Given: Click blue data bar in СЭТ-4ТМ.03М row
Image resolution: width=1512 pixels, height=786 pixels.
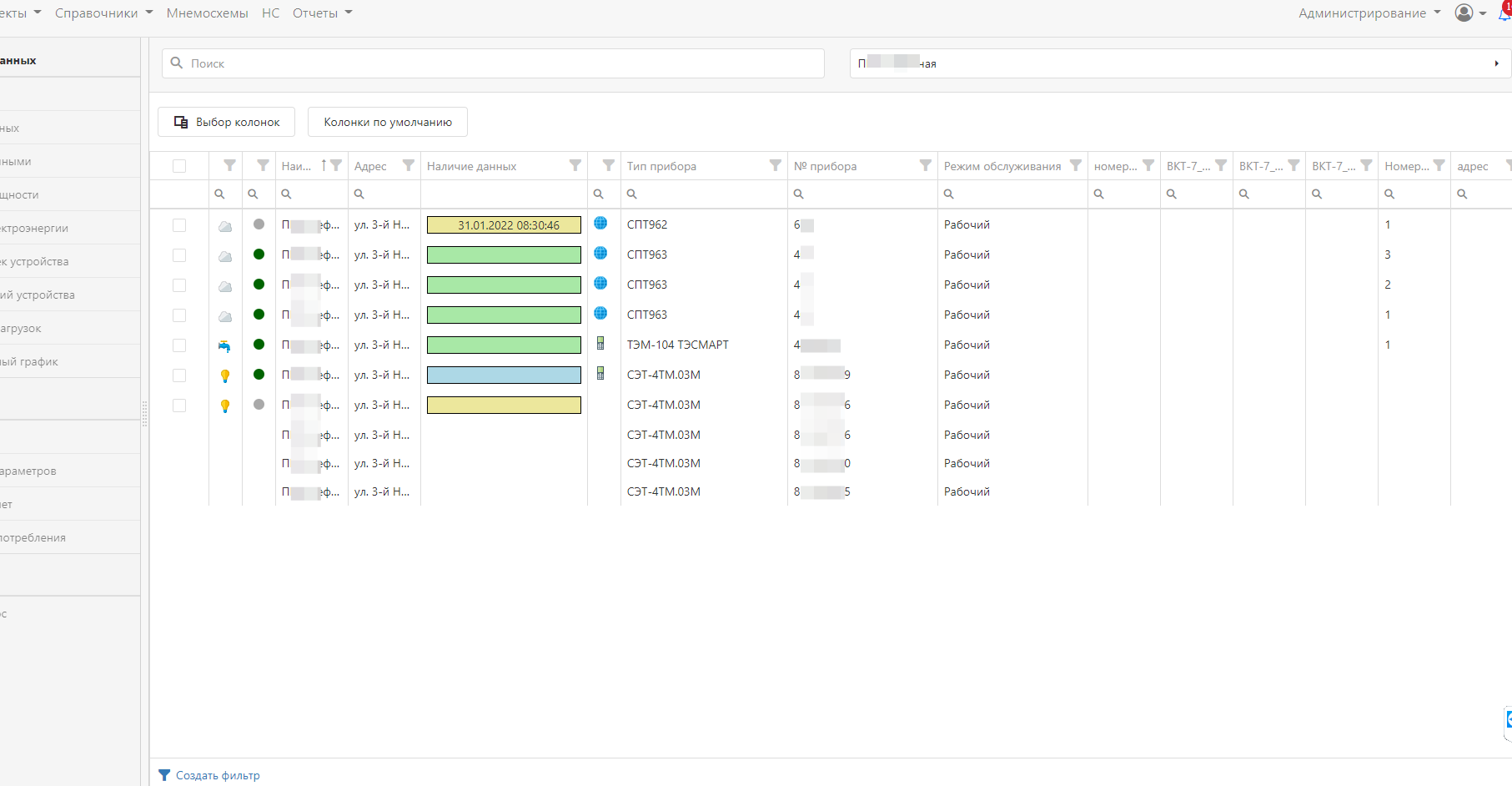Looking at the screenshot, I should (504, 375).
